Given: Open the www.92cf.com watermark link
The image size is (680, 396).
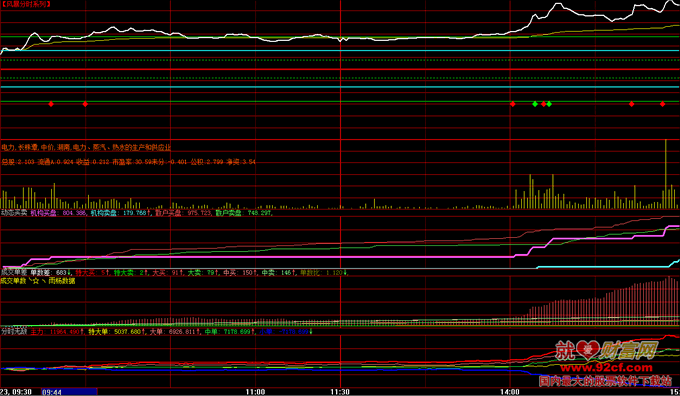Looking at the screenshot, I should pos(606,368).
